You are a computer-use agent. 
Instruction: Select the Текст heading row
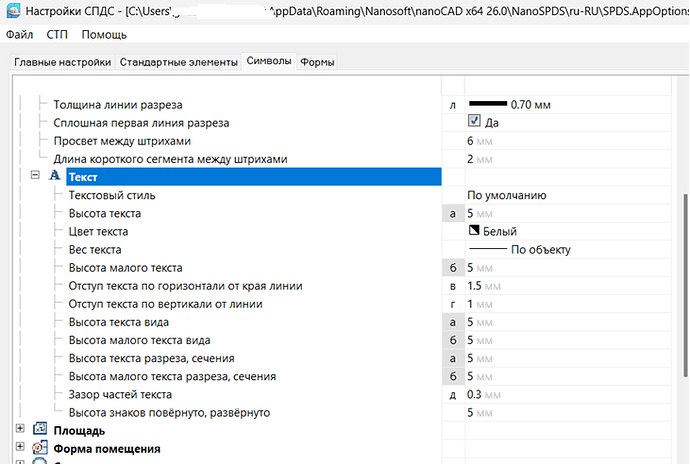[x=254, y=177]
